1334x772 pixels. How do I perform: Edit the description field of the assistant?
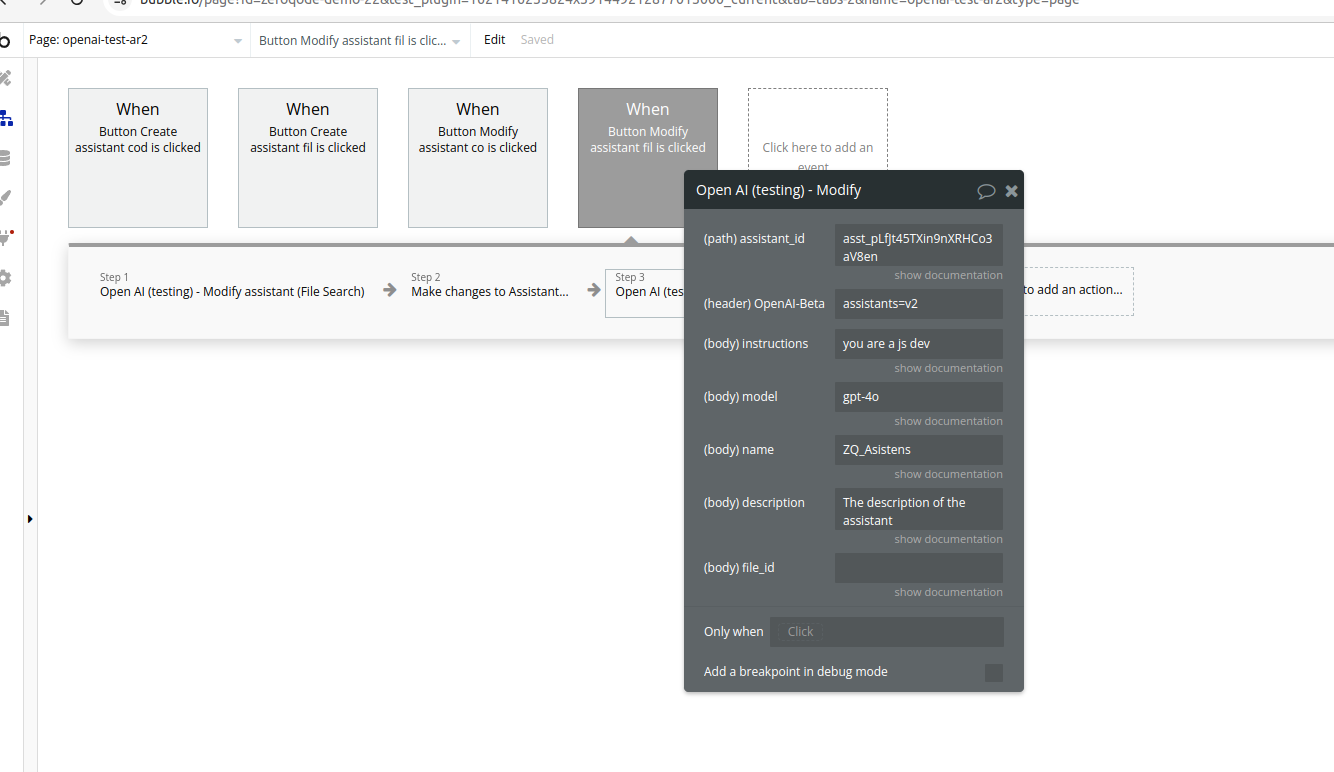tap(918, 509)
